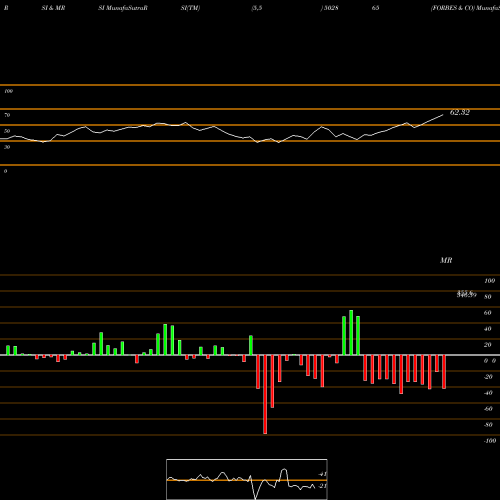The width and height of the screenshot is (500, 500).
Task: Click the 80 label on the MR axis
Action: click(488, 297)
